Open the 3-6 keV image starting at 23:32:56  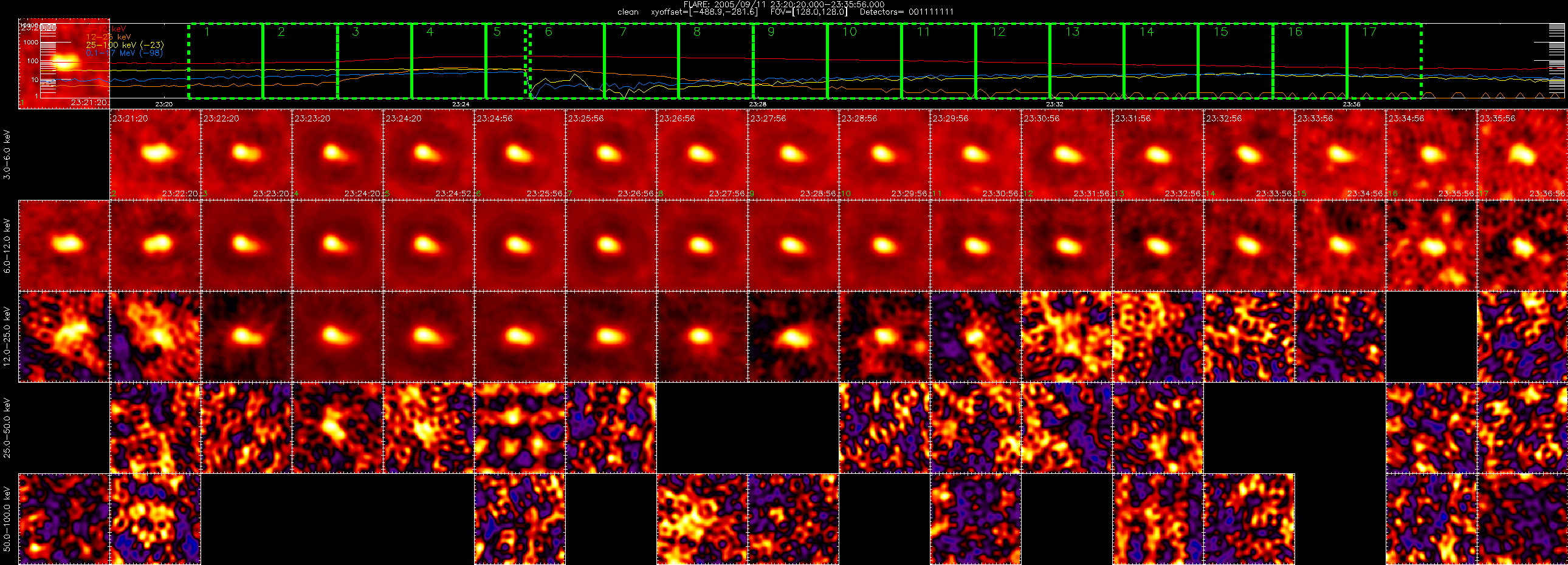coord(1249,154)
